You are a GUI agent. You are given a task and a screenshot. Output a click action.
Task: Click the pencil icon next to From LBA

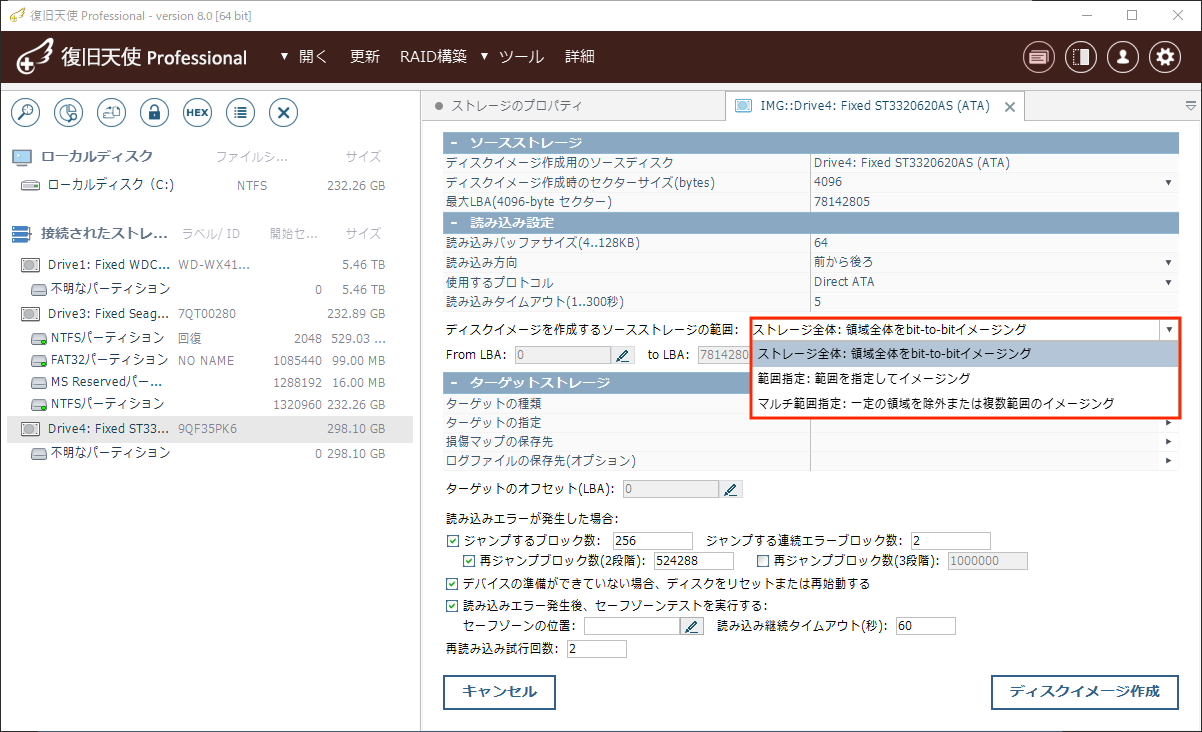623,355
